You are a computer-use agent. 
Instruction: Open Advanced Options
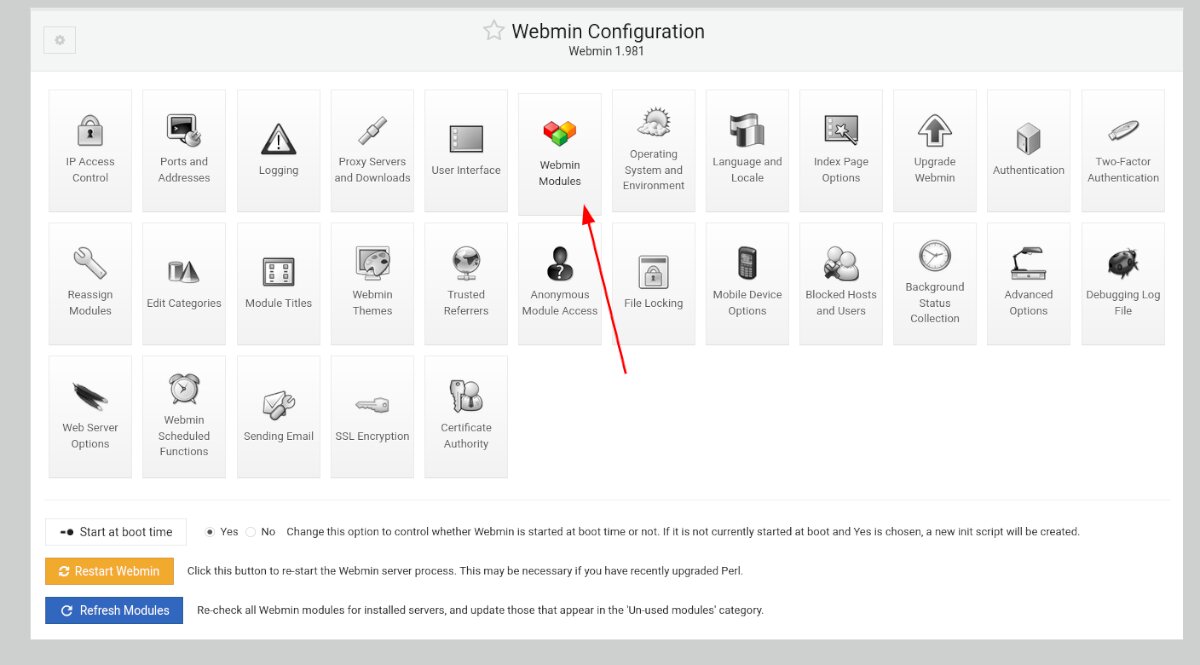[x=1029, y=283]
